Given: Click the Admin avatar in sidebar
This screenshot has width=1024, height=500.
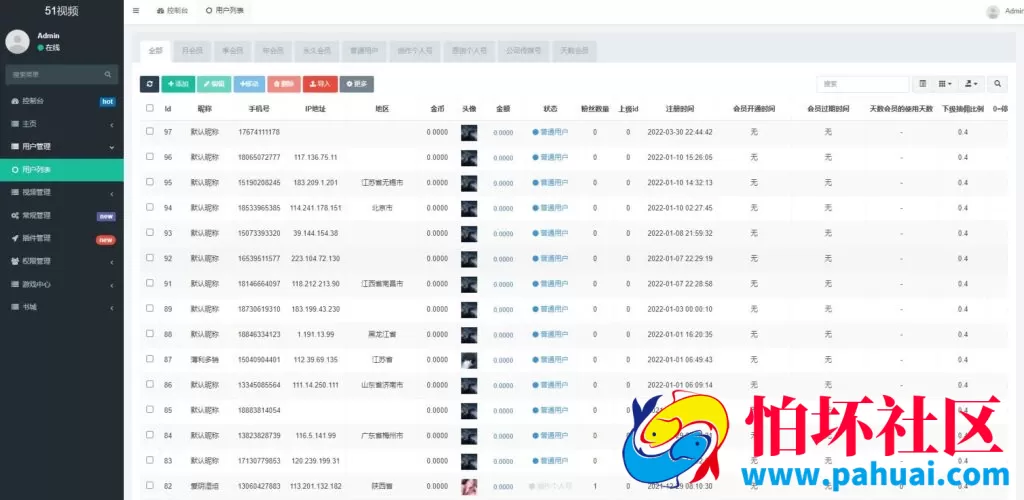Looking at the screenshot, I should (18, 41).
